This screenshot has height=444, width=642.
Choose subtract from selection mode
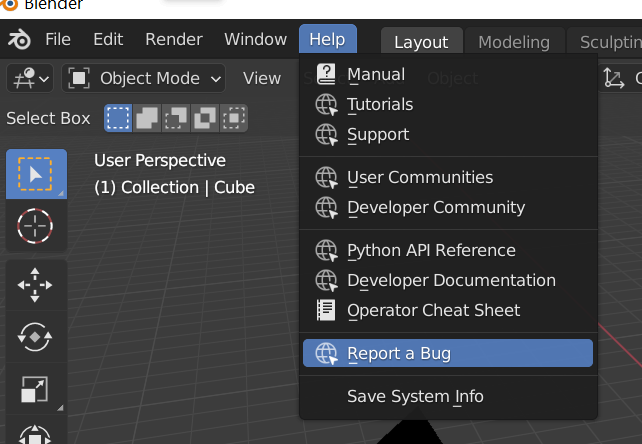coord(176,118)
